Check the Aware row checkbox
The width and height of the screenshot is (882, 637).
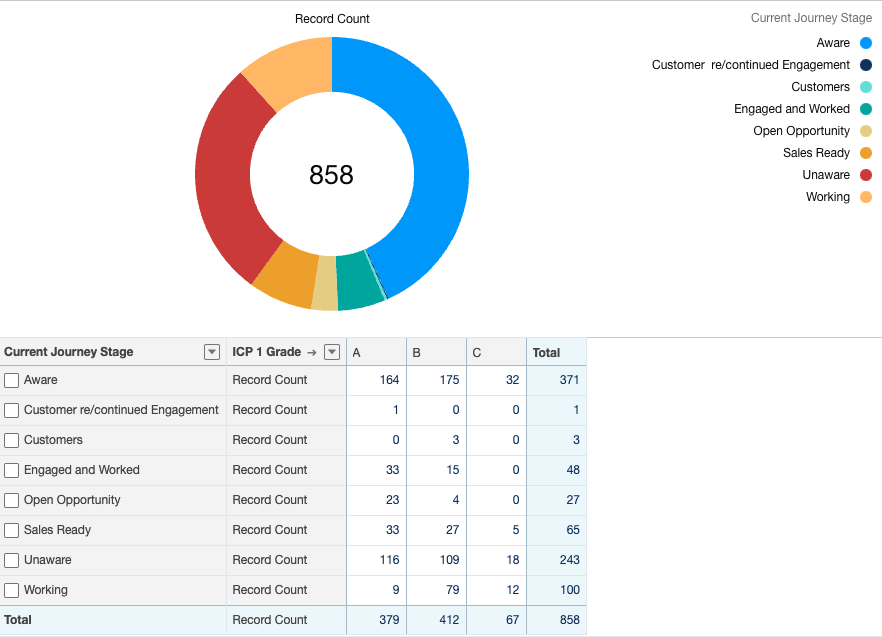click(12, 380)
